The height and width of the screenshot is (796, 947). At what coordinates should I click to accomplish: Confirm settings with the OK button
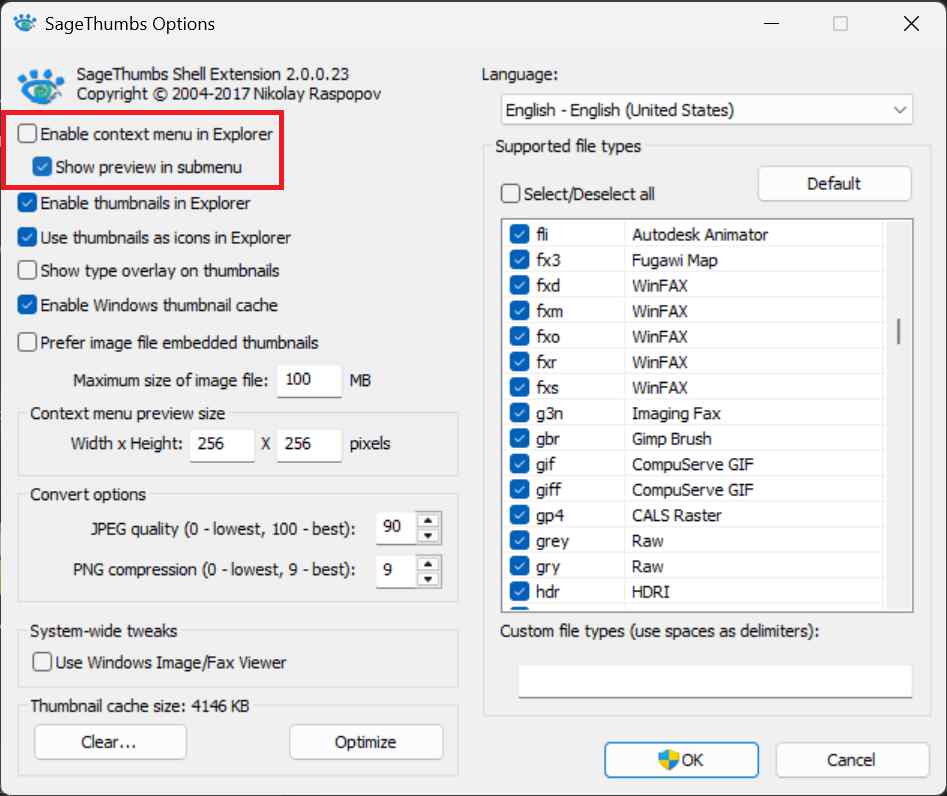[681, 760]
